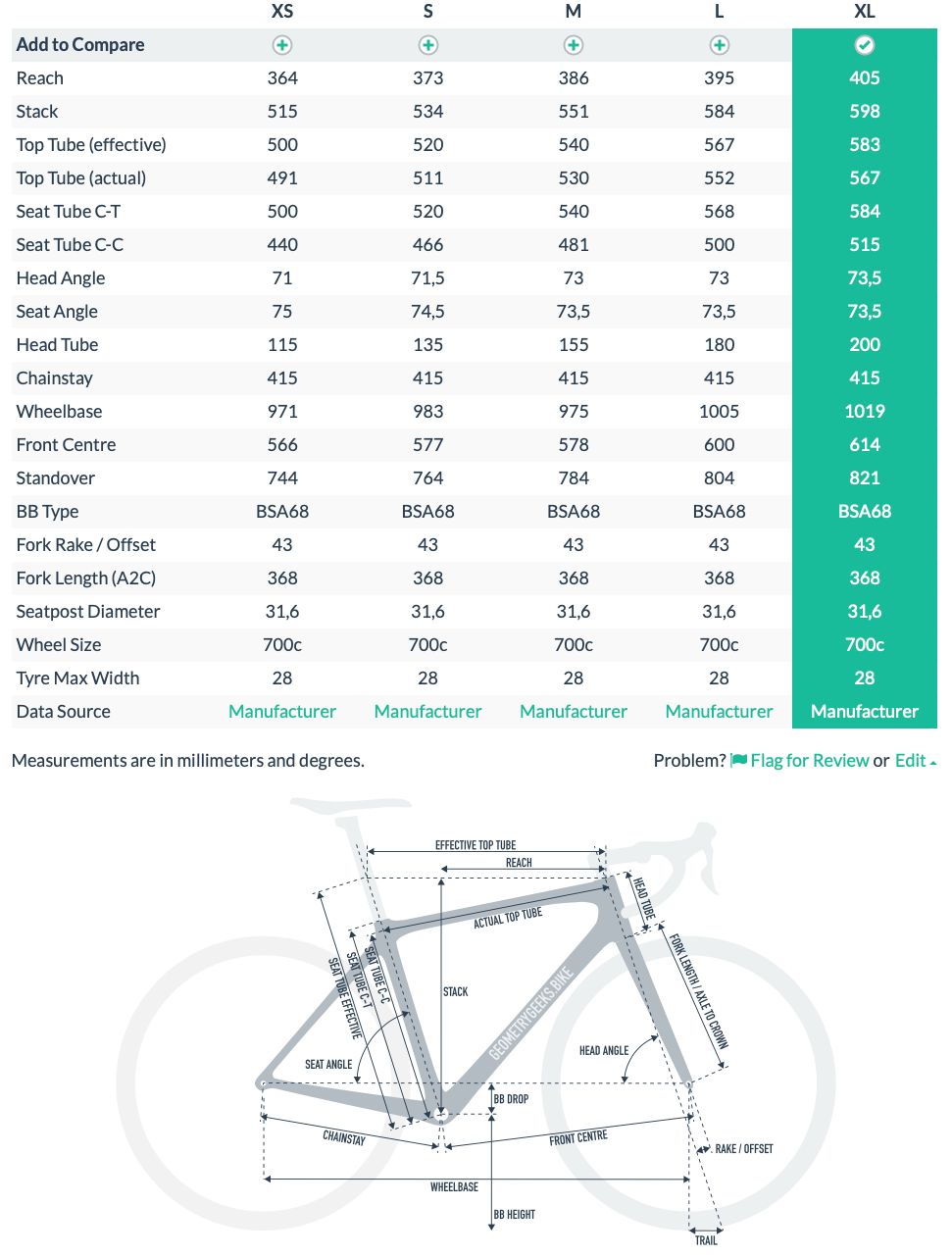Select the XL size column header

click(865, 12)
